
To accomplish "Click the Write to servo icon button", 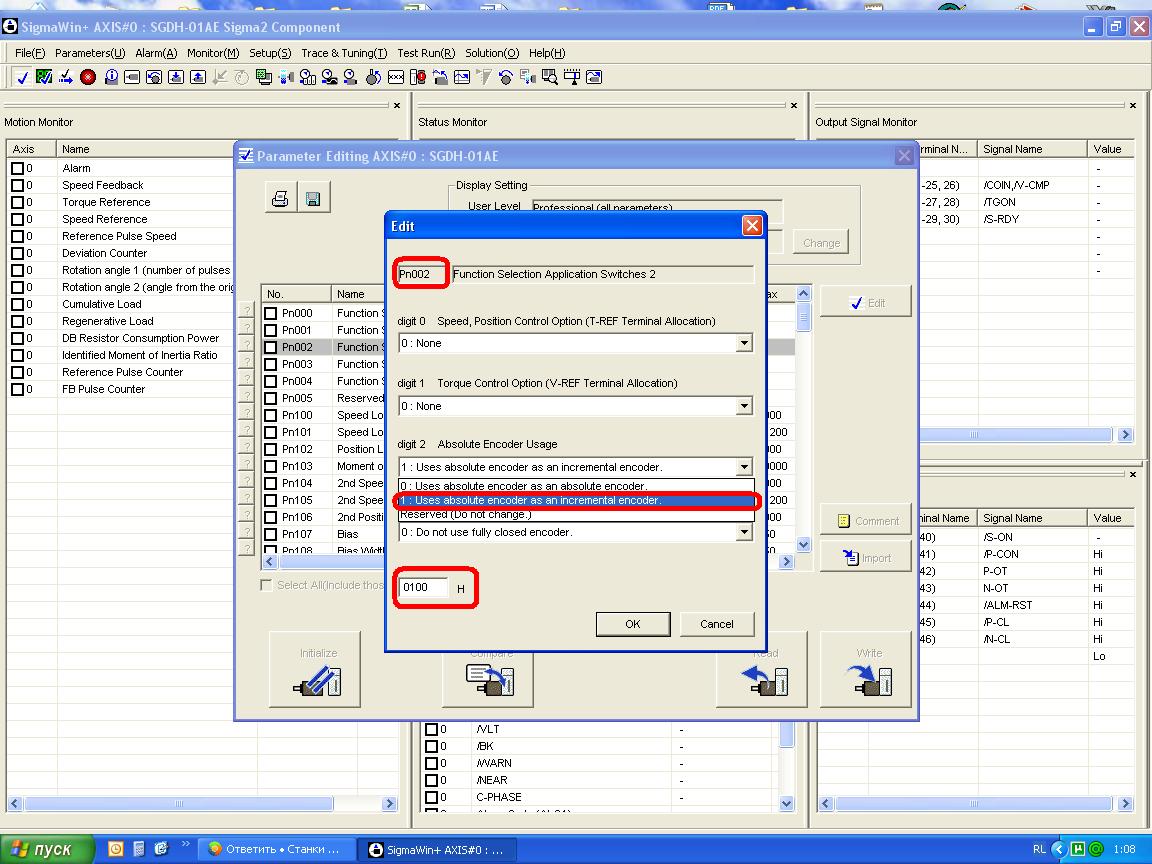I will click(865, 669).
